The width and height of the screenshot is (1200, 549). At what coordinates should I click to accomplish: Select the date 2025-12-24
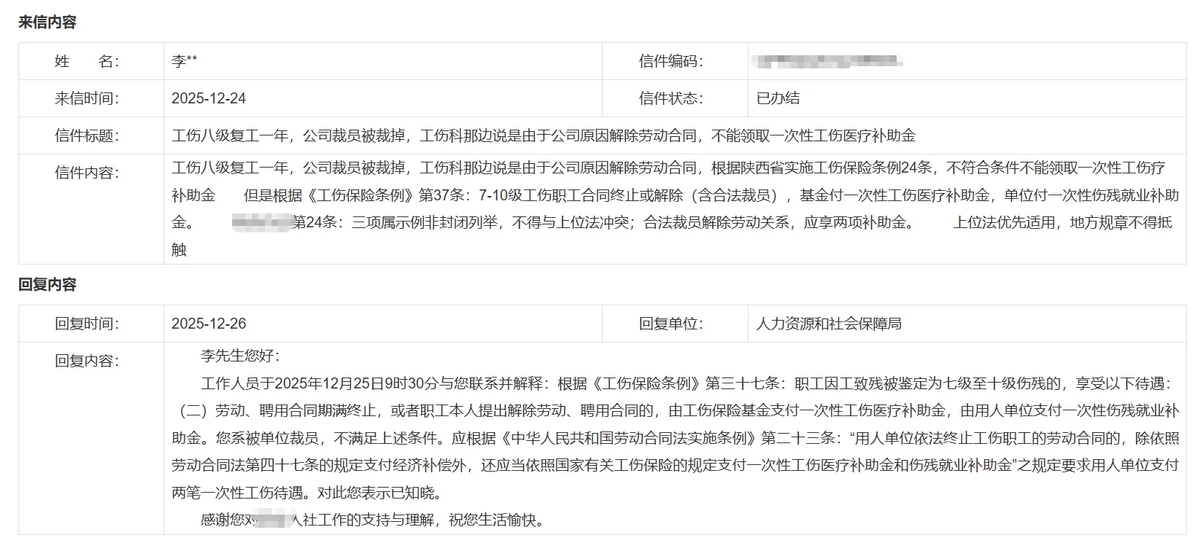click(209, 98)
